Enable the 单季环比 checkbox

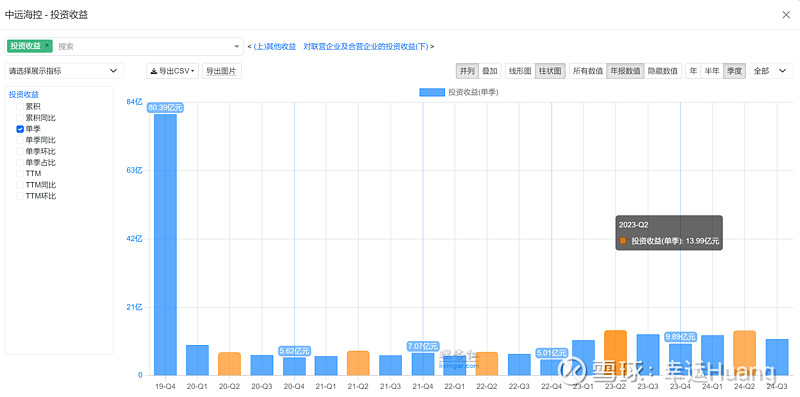tap(20, 152)
